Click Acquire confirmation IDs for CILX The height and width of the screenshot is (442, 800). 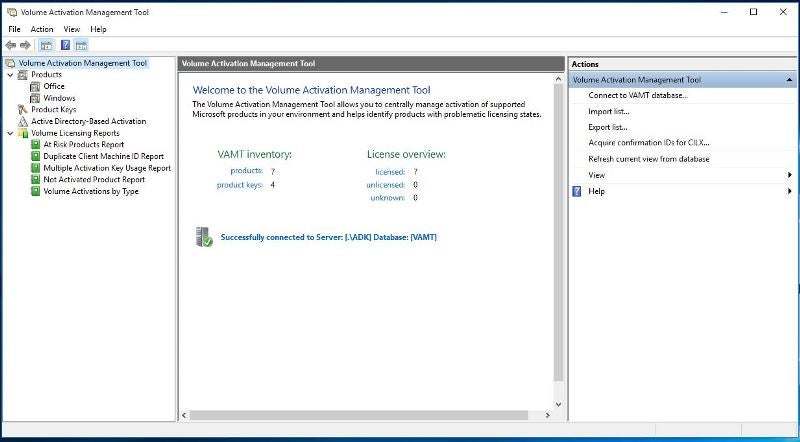pos(648,143)
